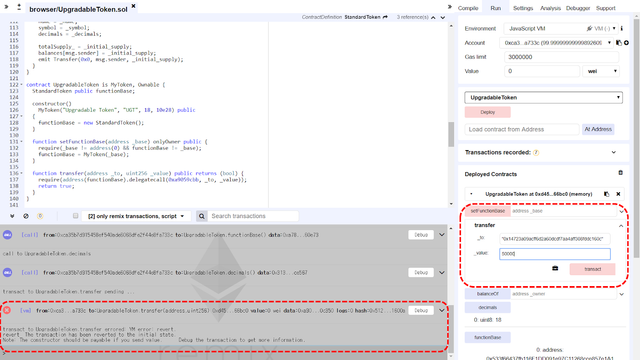Click the balanceOf button
Viewport: 640px width, 360px height.
pyautogui.click(x=487, y=294)
